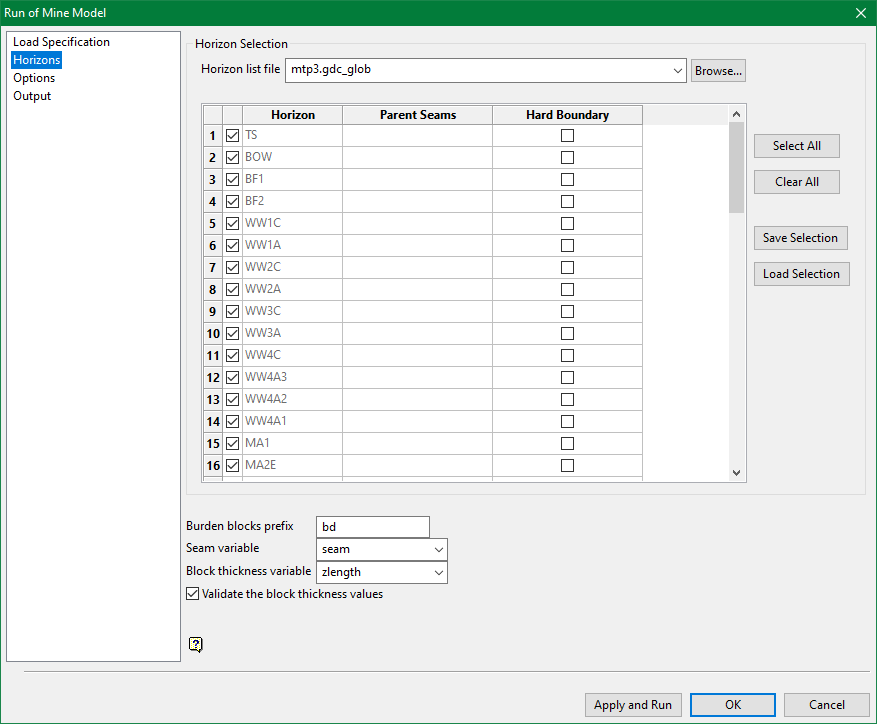The width and height of the screenshot is (877, 724).
Task: Uncheck the TS horizon checkbox
Action: click(233, 135)
